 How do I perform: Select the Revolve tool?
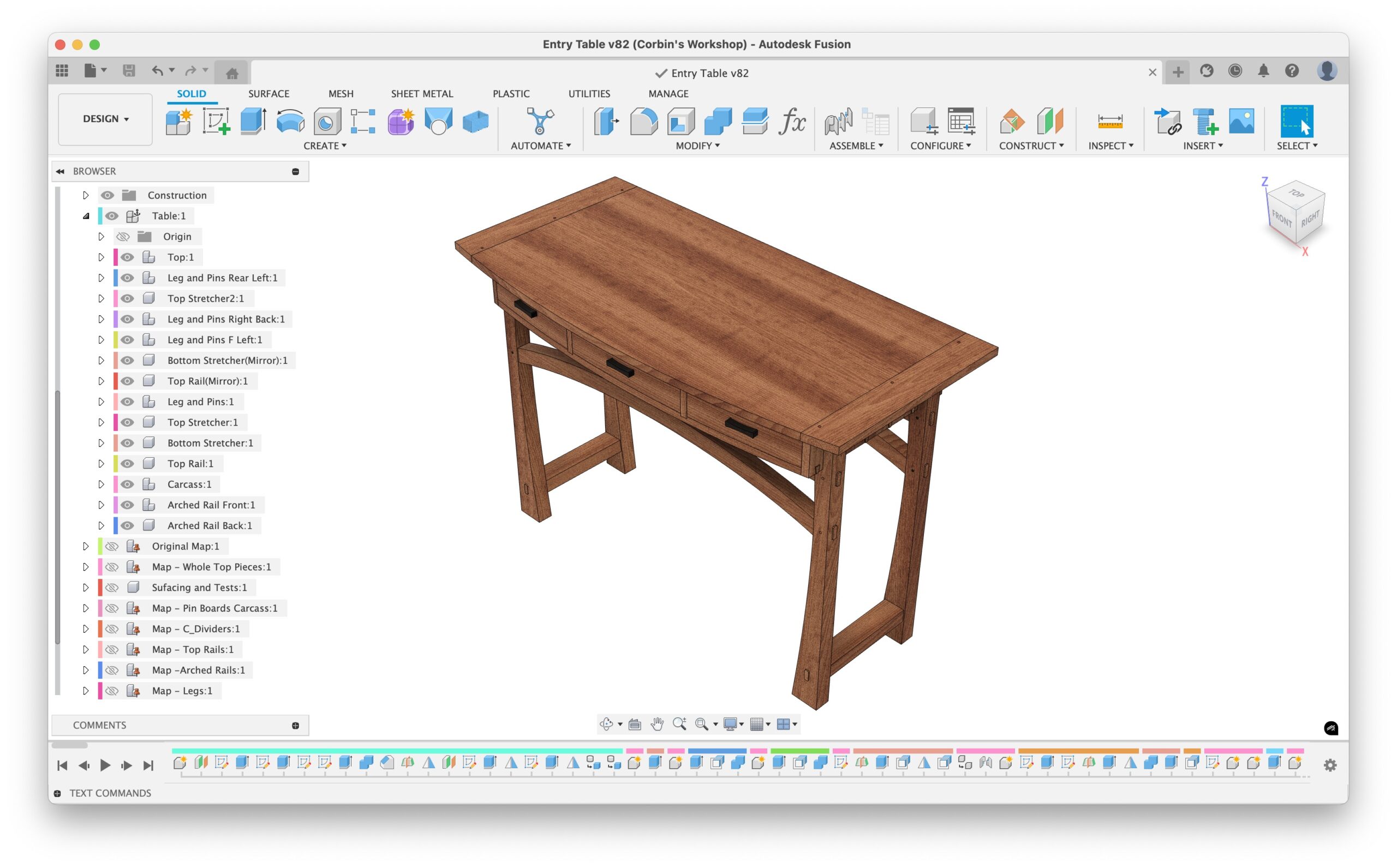point(290,122)
